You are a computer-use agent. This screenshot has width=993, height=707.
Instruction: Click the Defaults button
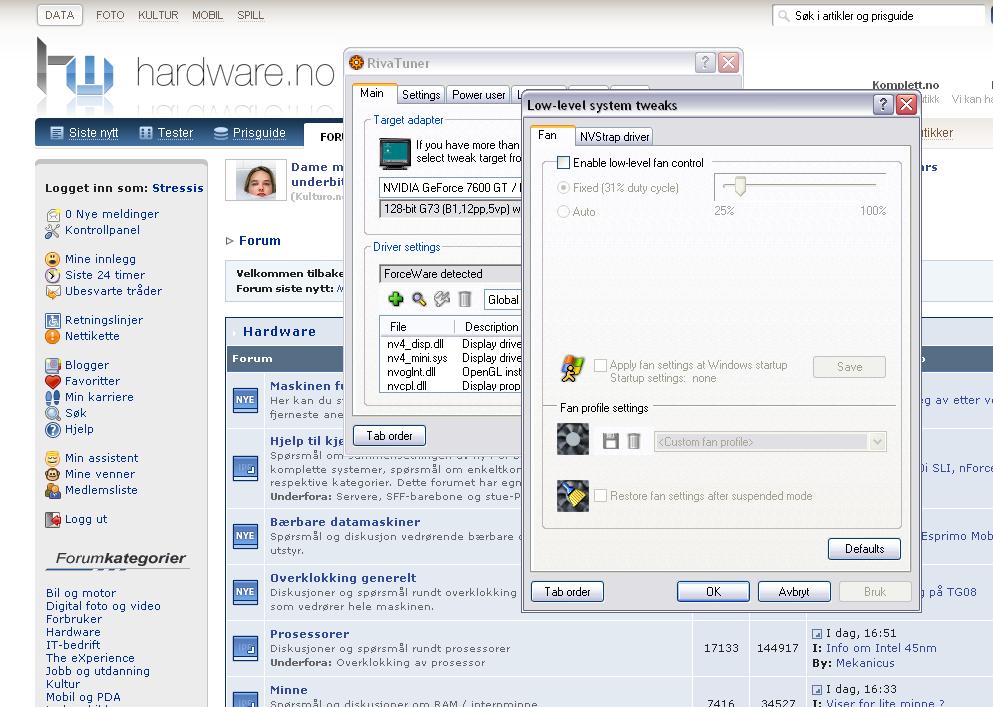coord(864,549)
